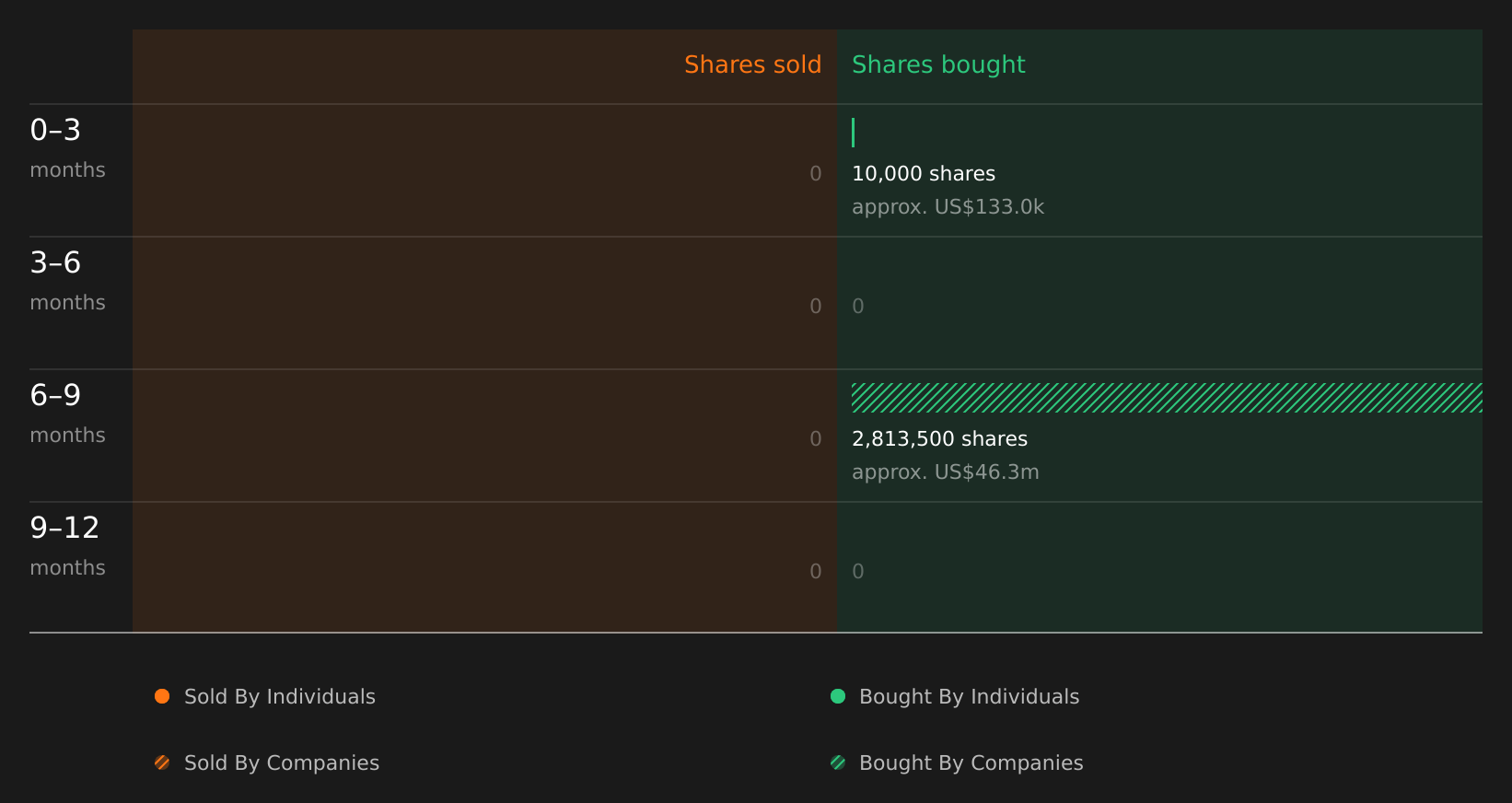Viewport: 1512px width, 803px height.
Task: Click the 9–12 months row label
Action: click(x=67, y=546)
